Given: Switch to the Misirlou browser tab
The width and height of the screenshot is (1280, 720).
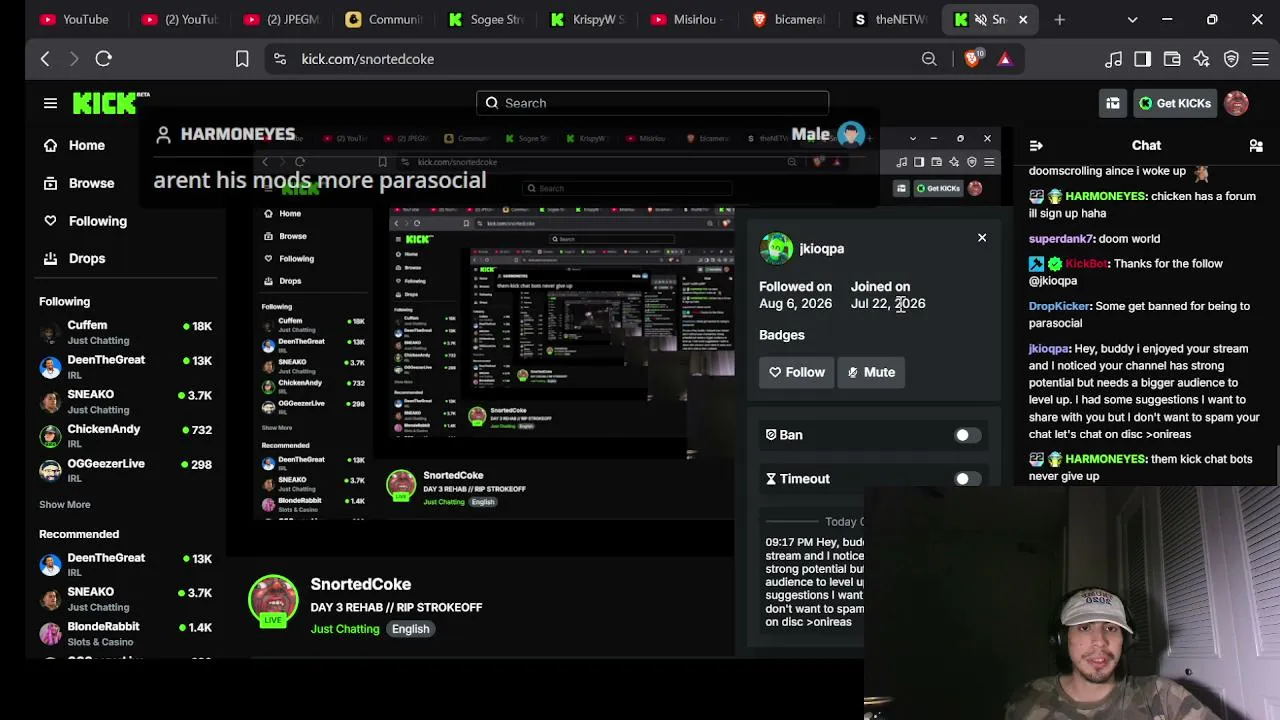Looking at the screenshot, I should point(690,19).
